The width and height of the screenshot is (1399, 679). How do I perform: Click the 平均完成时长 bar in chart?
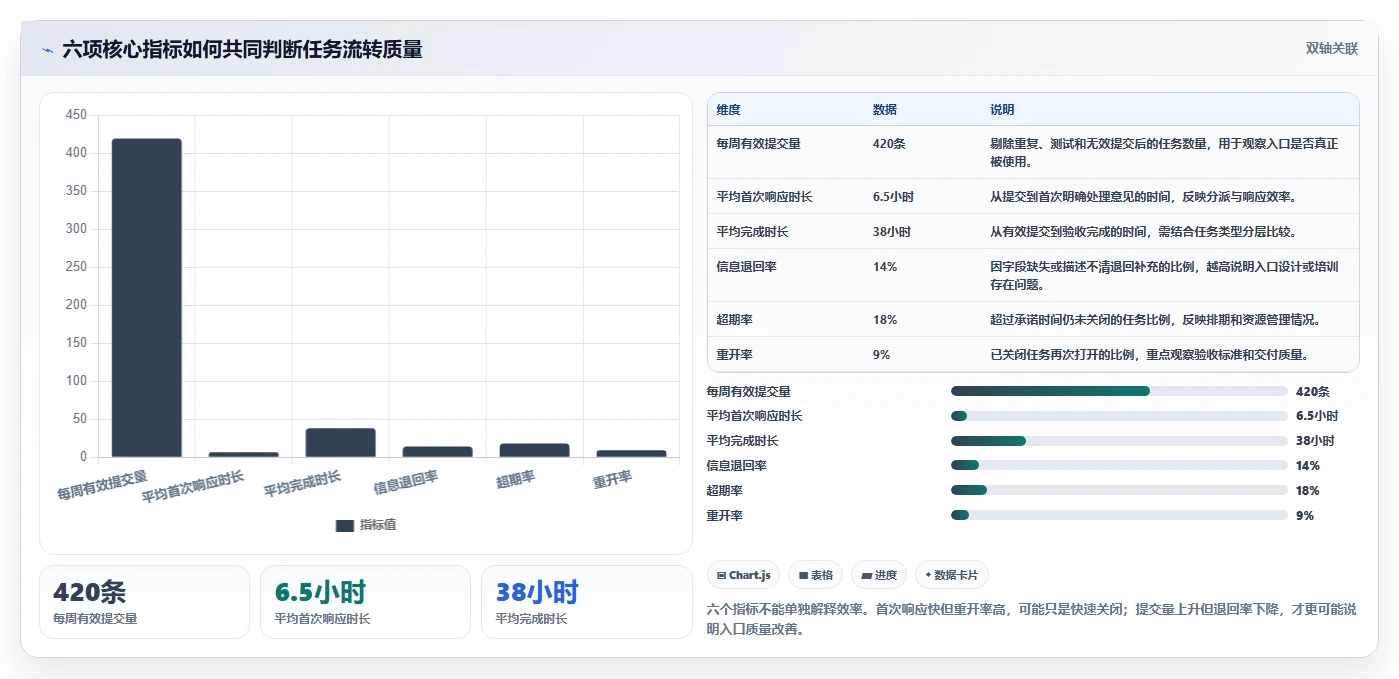(341, 443)
